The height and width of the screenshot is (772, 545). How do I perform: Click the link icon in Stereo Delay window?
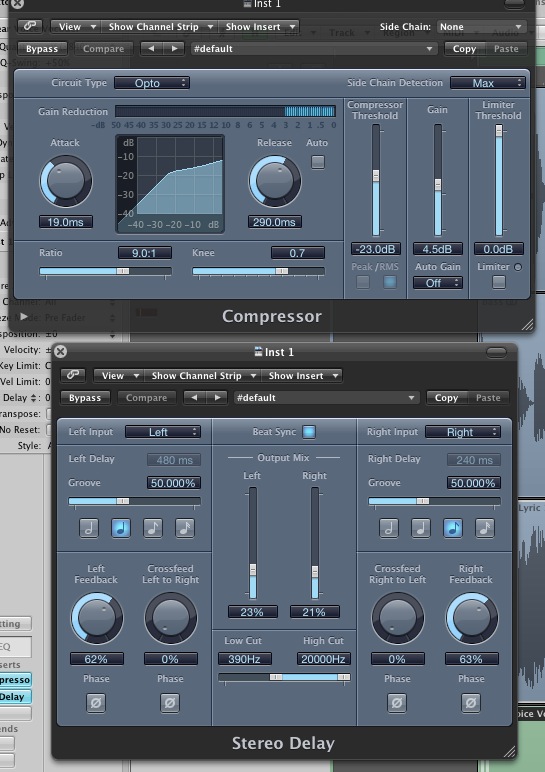point(73,375)
